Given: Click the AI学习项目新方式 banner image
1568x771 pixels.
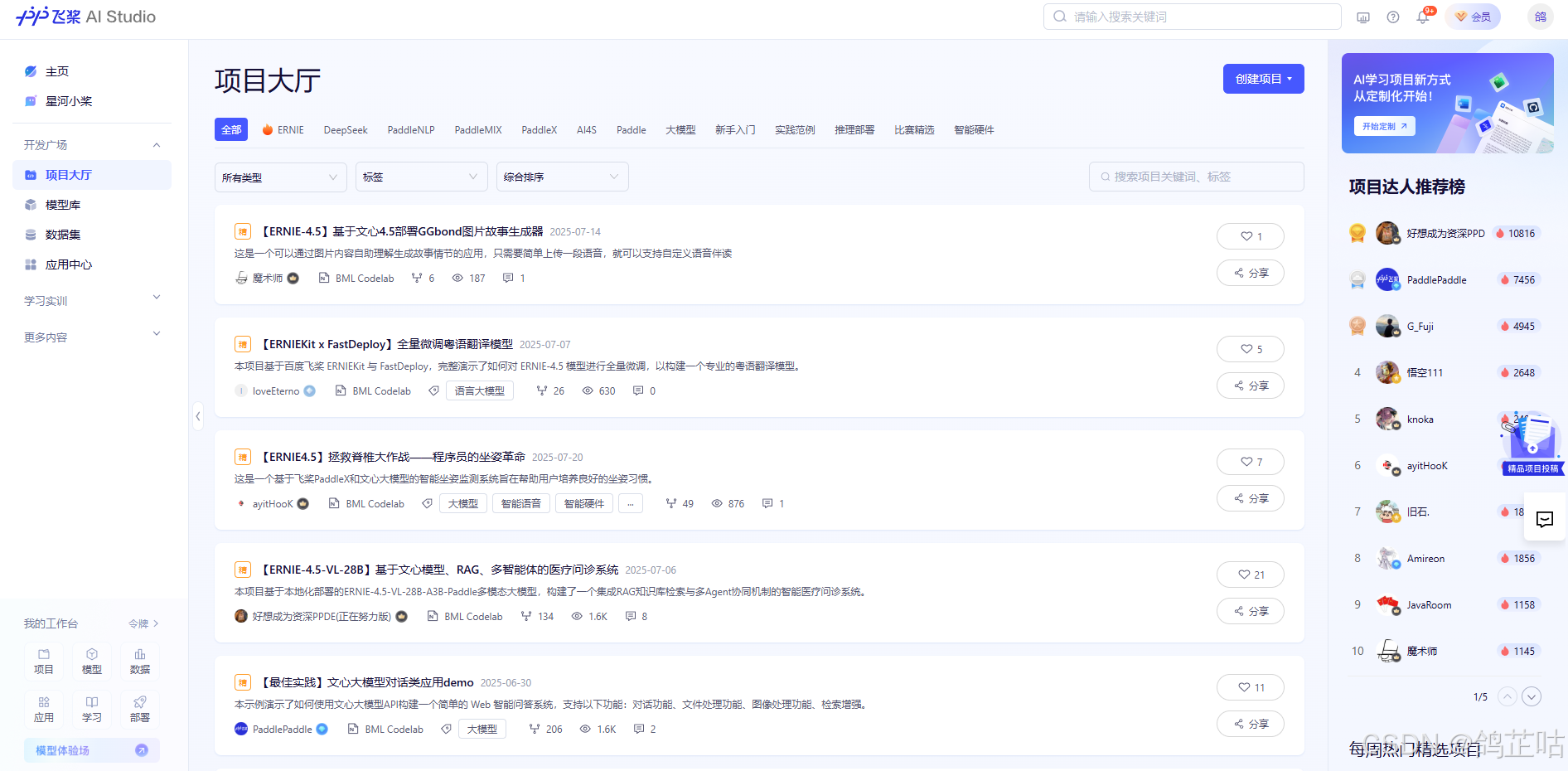Looking at the screenshot, I should (1447, 103).
